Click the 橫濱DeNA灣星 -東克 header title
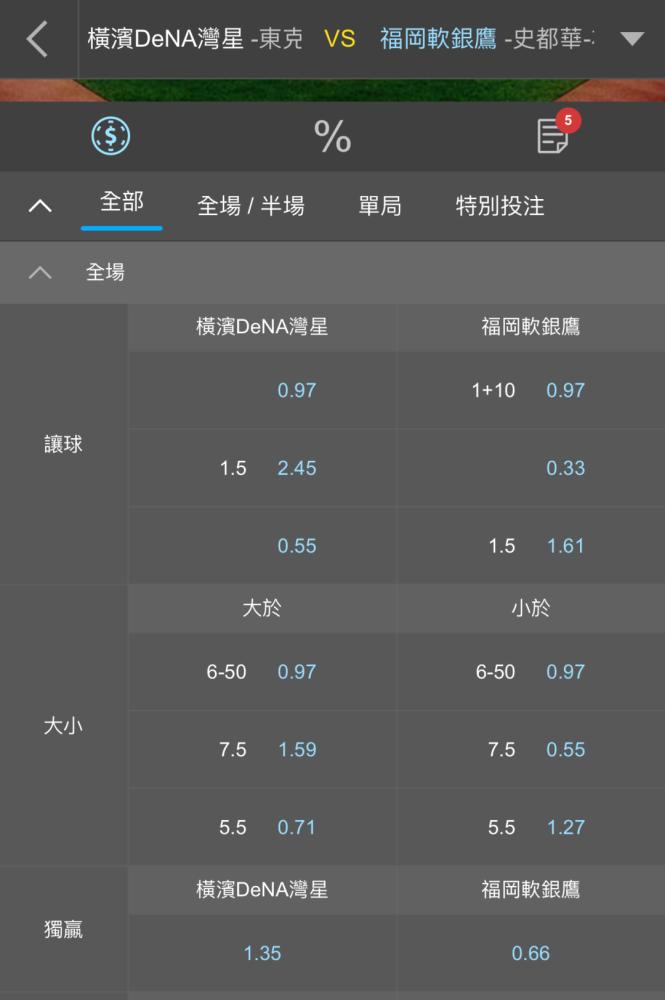The width and height of the screenshot is (665, 1000). click(194, 39)
